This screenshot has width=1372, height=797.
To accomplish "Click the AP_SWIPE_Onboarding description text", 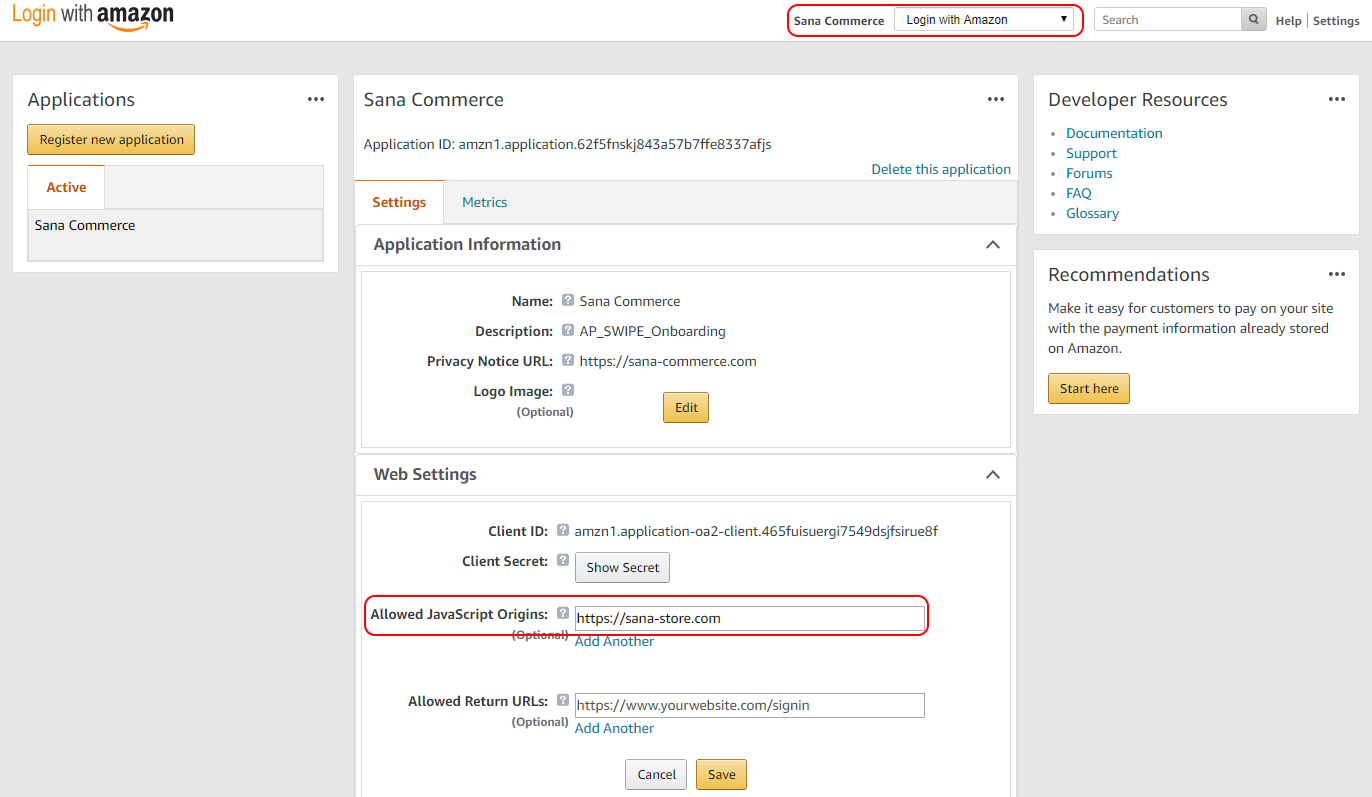I will [652, 331].
